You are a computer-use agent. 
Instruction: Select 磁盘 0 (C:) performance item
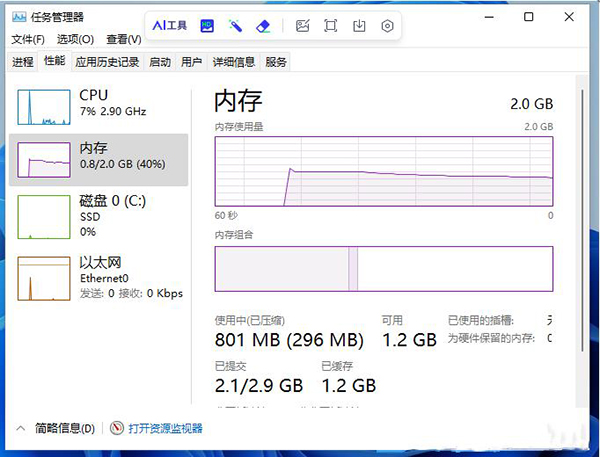click(98, 214)
